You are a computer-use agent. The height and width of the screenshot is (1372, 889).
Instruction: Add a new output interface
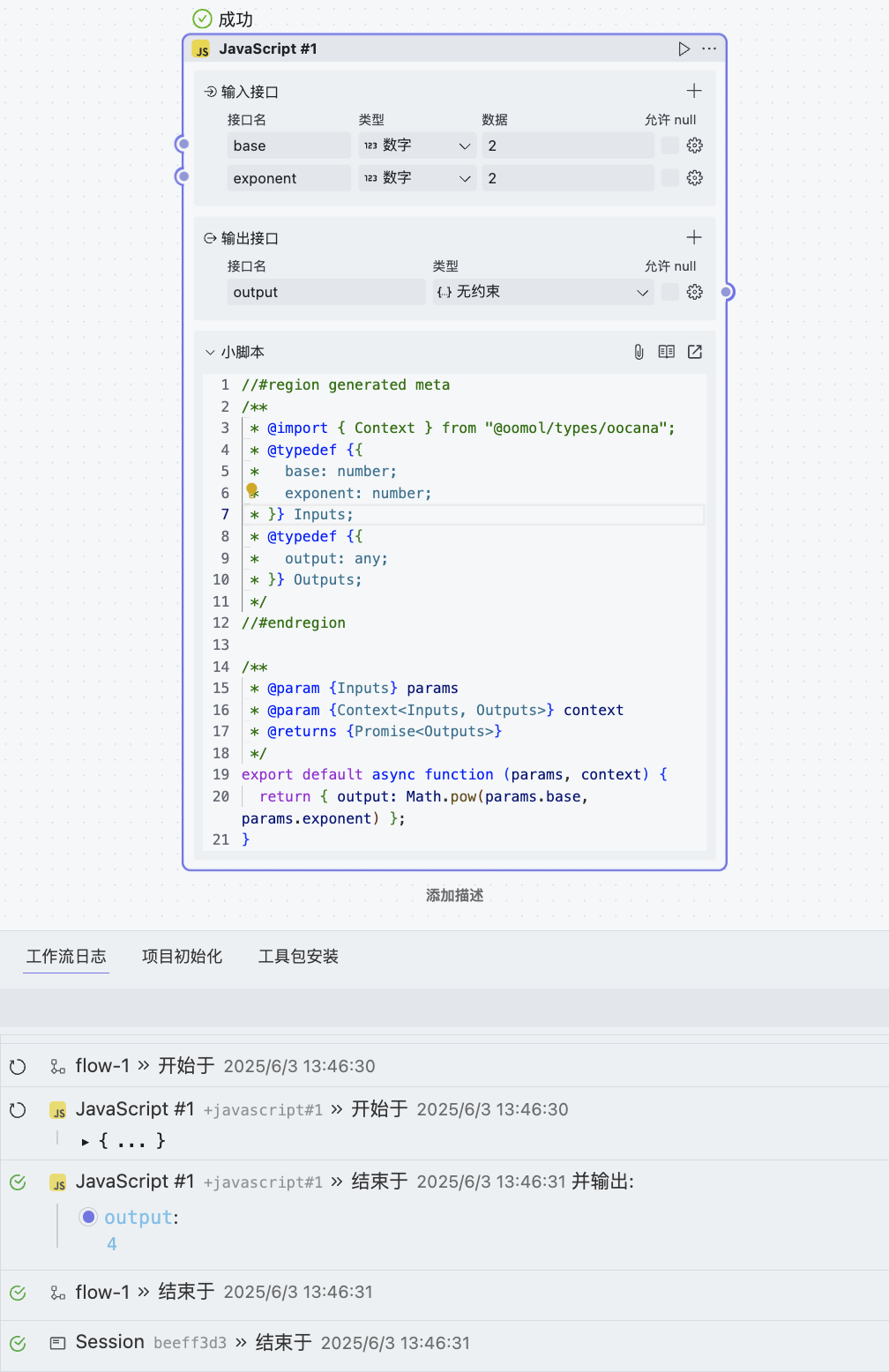click(694, 237)
